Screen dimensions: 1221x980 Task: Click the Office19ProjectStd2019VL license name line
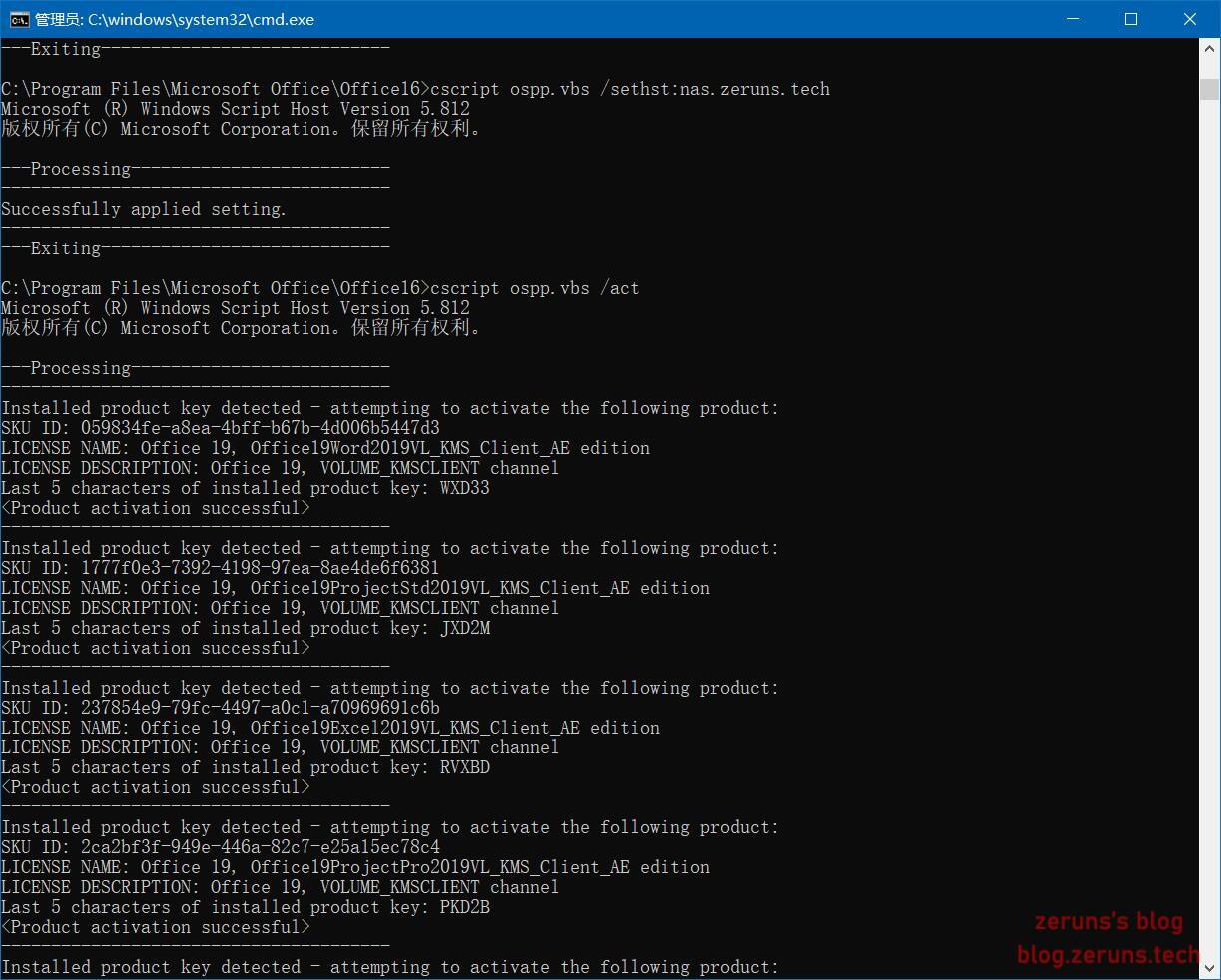(354, 588)
